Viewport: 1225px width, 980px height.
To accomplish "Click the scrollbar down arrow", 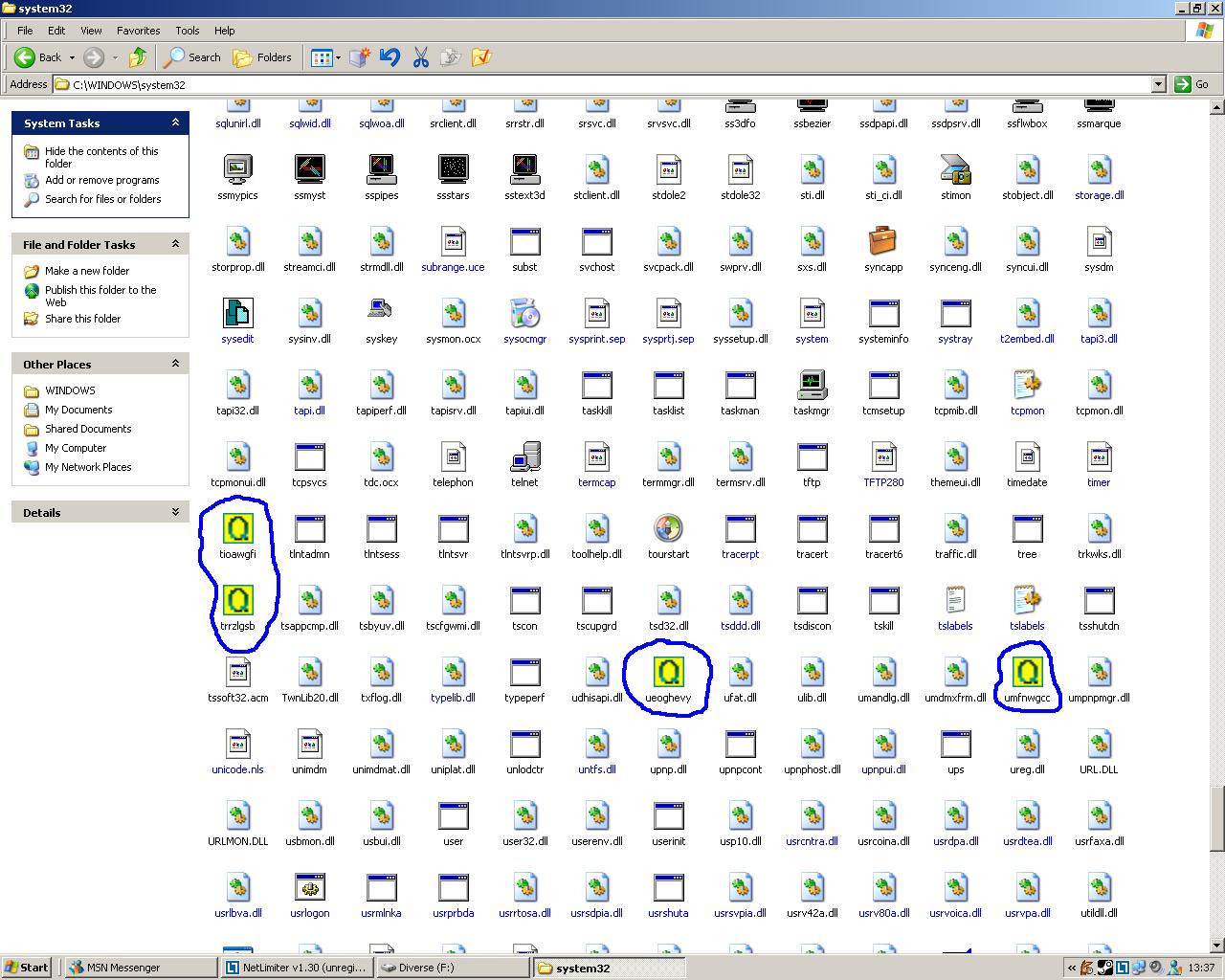I will (1216, 945).
